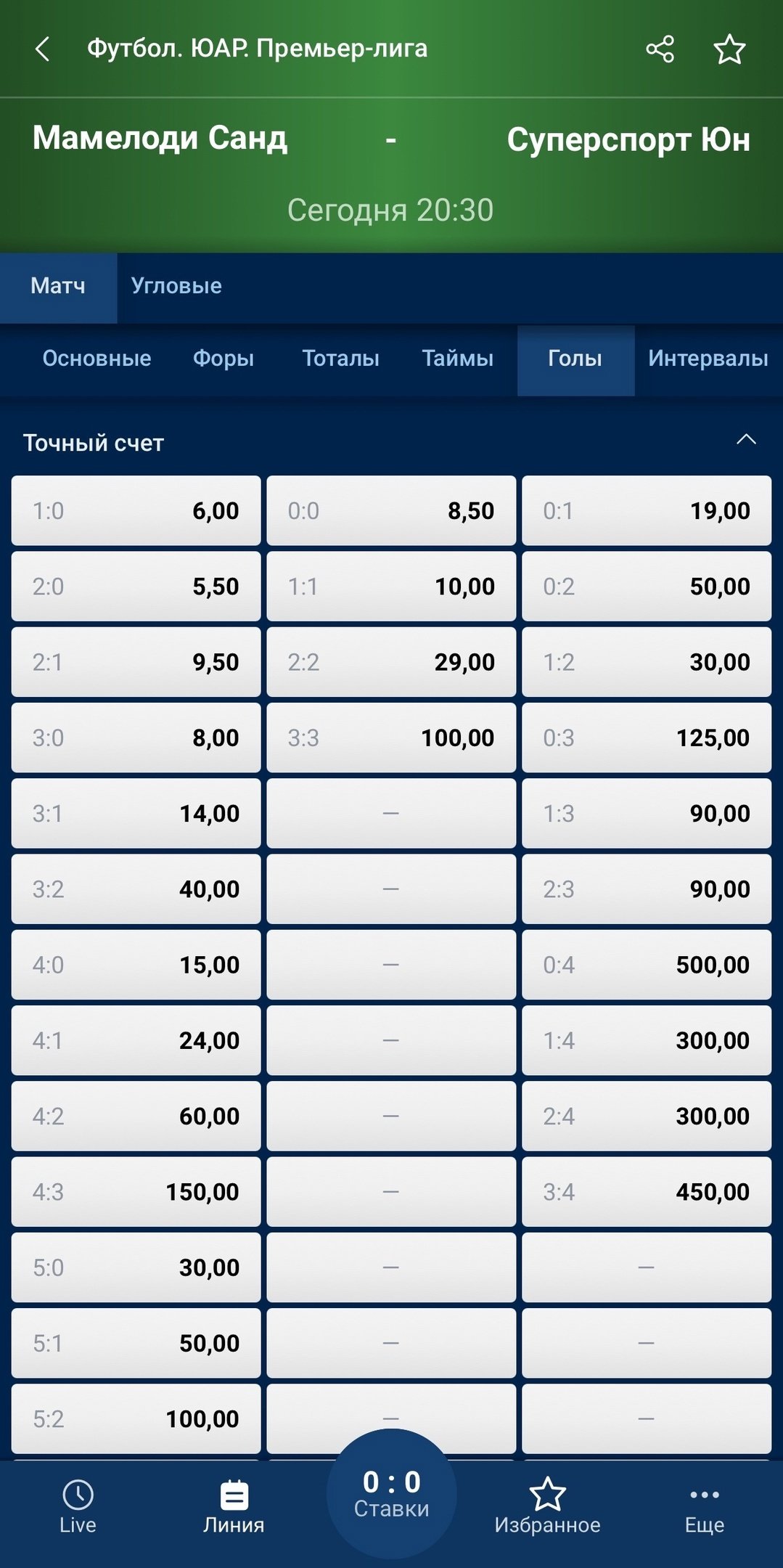Screen dimensions: 783x1568
Task: Tap the back arrow icon
Action: click(x=43, y=49)
